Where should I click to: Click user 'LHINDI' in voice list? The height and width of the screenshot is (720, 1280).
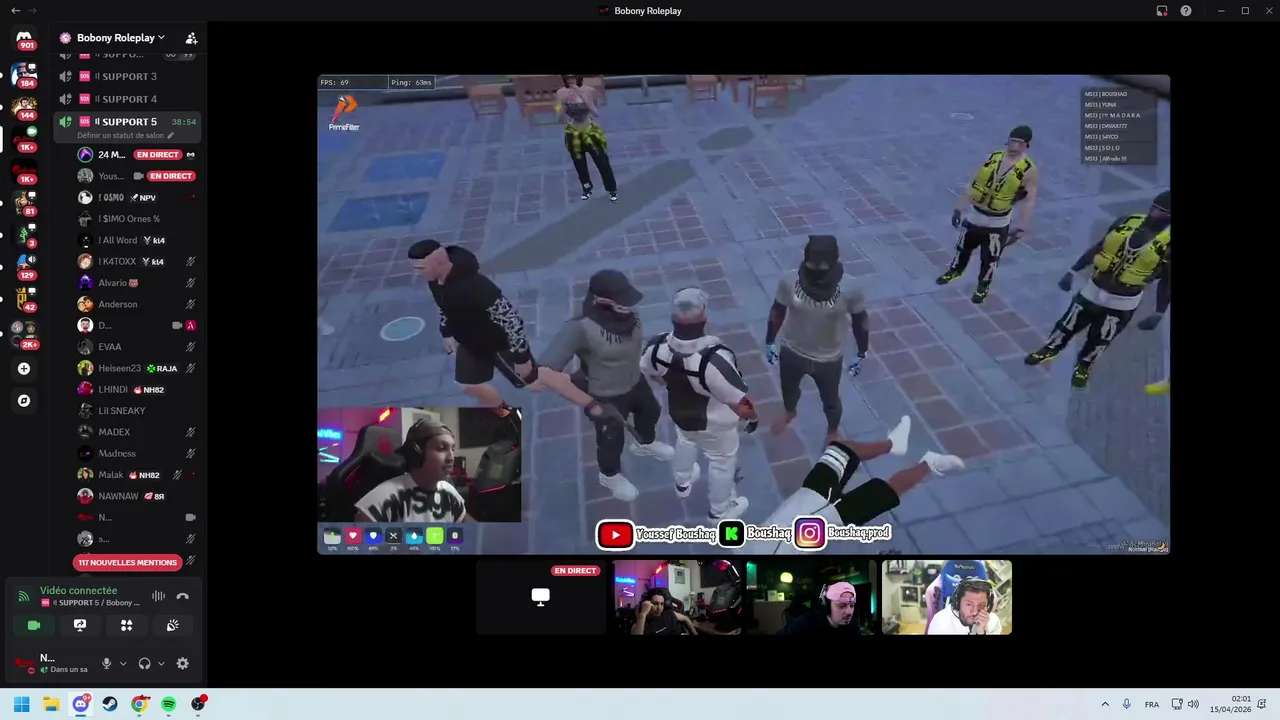click(x=137, y=390)
